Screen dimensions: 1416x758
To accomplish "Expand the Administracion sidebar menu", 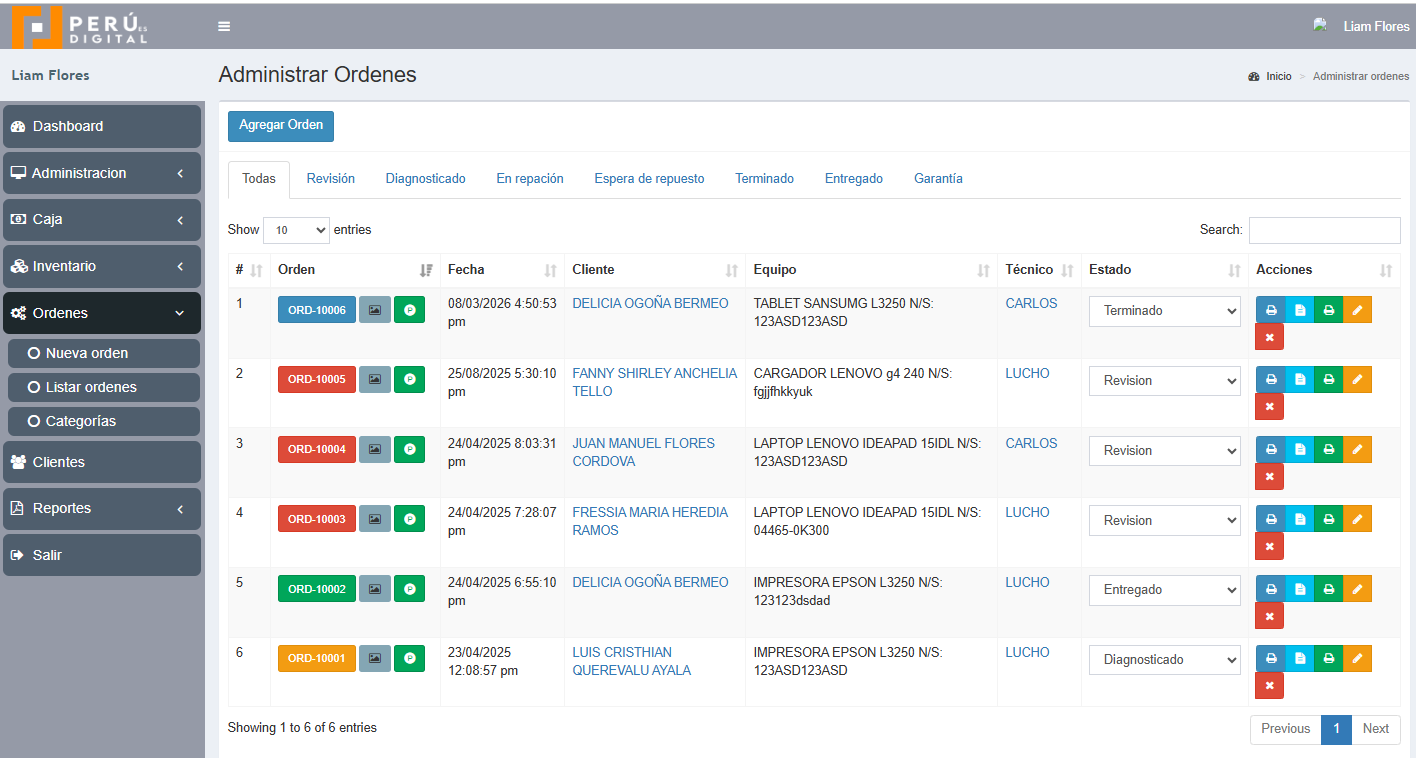I will click(102, 173).
